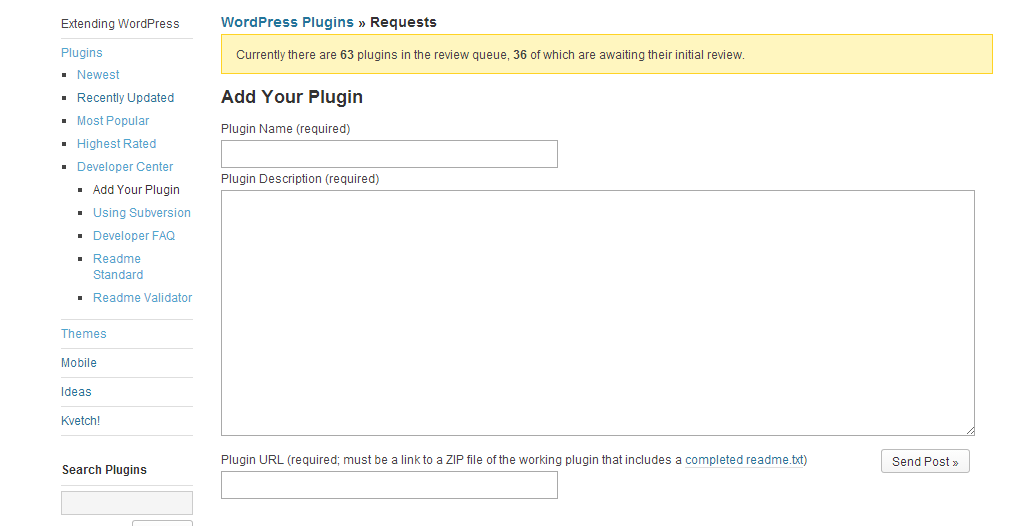Focus the Plugin URL input field

[389, 485]
